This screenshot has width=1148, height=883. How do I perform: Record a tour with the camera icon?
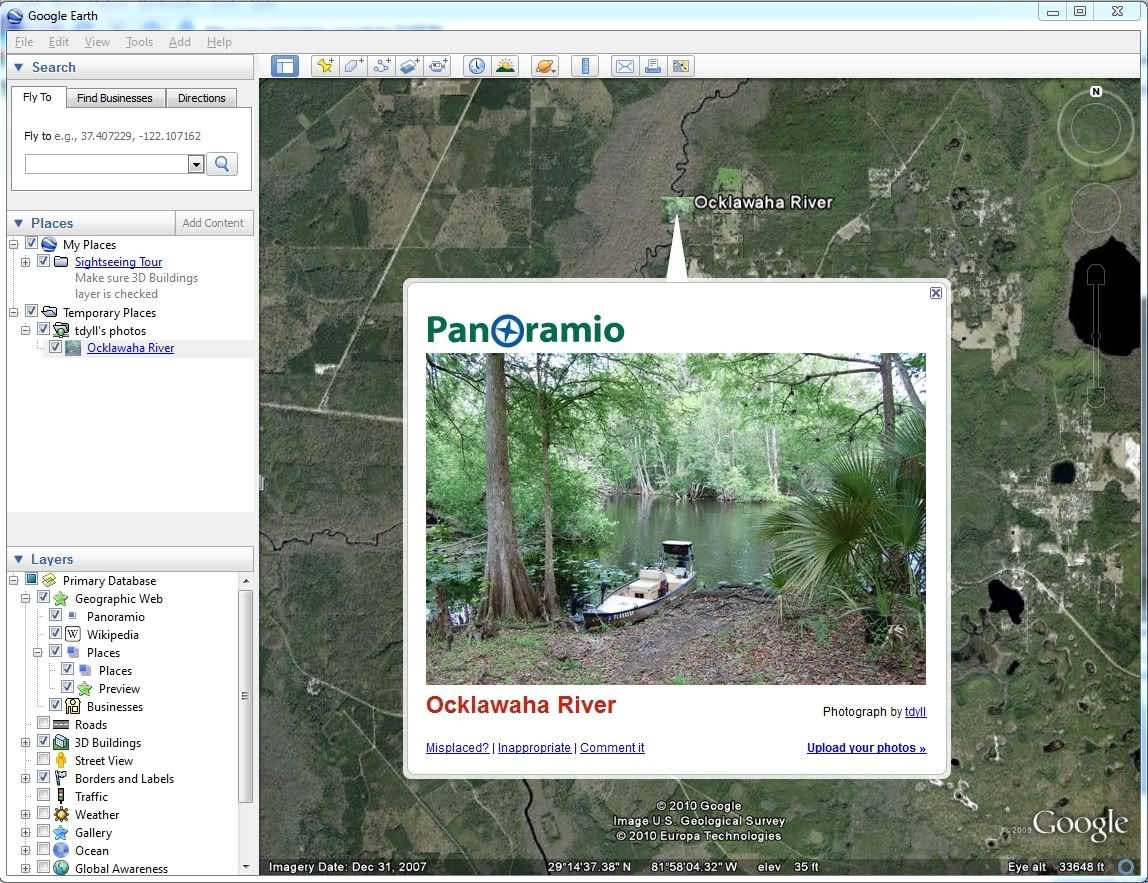(438, 66)
